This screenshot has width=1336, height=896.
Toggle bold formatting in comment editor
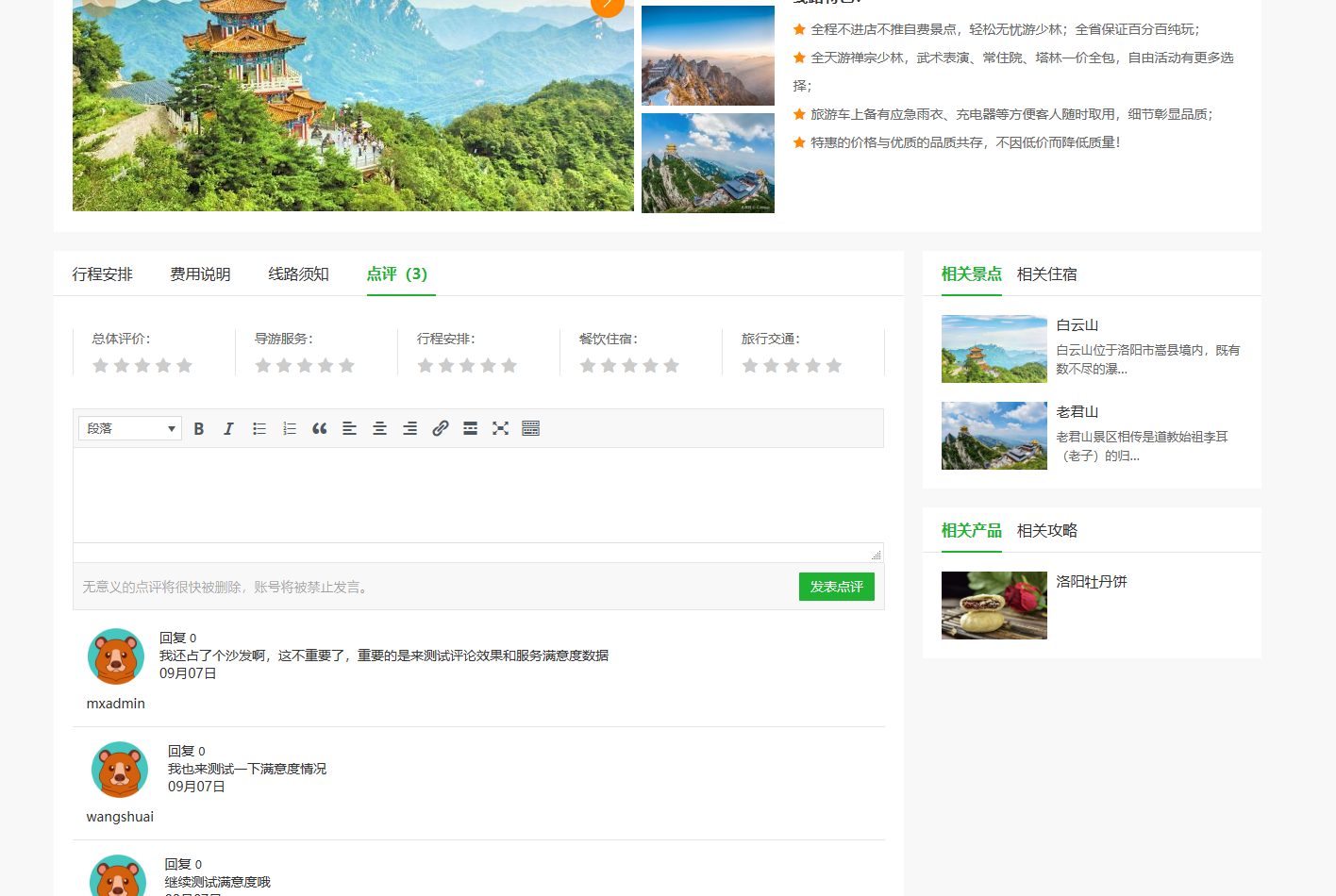tap(199, 428)
